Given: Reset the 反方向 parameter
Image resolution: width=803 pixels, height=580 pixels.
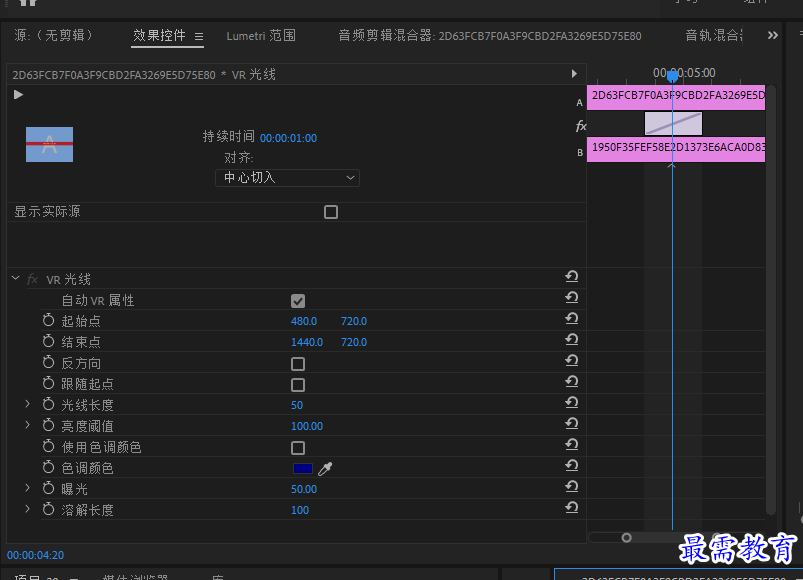Looking at the screenshot, I should coord(572,361).
